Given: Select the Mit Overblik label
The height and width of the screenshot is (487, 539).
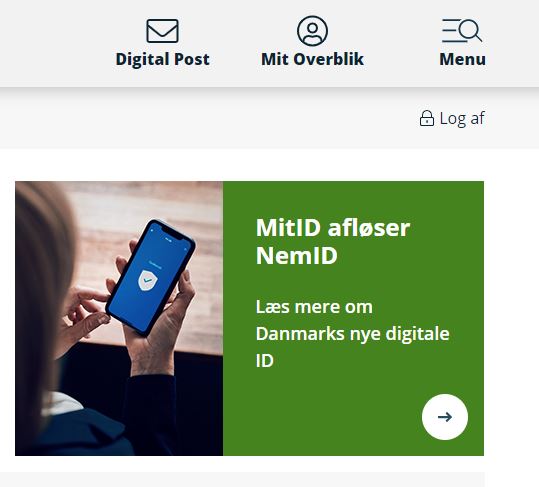Looking at the screenshot, I should pos(312,59).
